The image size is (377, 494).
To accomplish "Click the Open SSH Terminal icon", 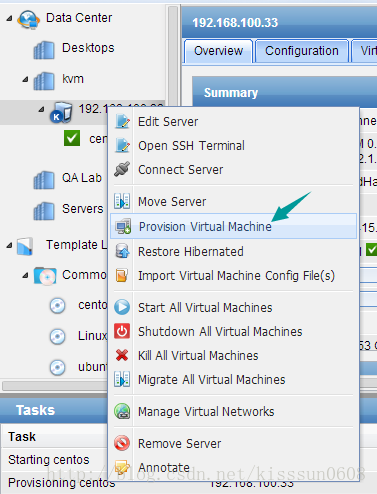I will (x=122, y=145).
